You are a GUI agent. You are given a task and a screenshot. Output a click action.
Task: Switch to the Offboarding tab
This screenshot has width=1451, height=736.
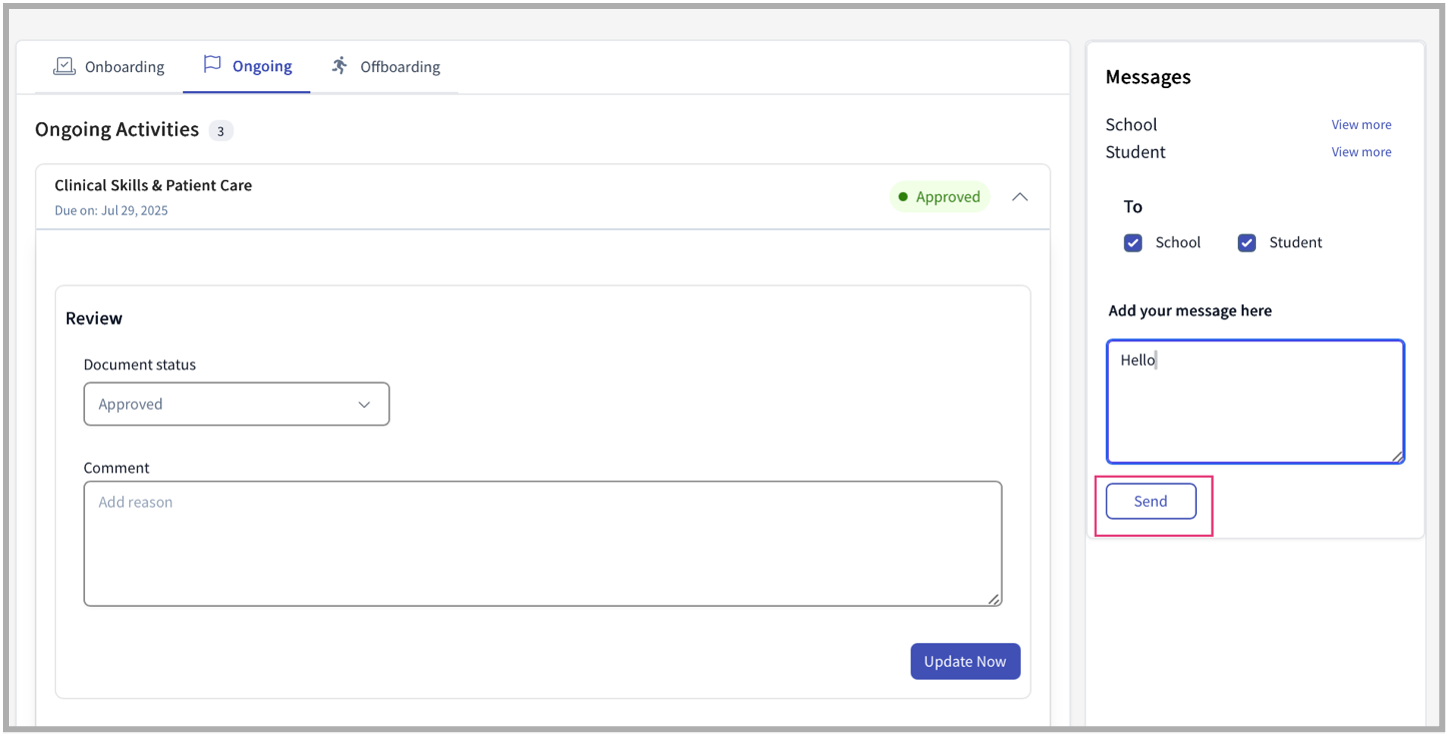(x=400, y=67)
